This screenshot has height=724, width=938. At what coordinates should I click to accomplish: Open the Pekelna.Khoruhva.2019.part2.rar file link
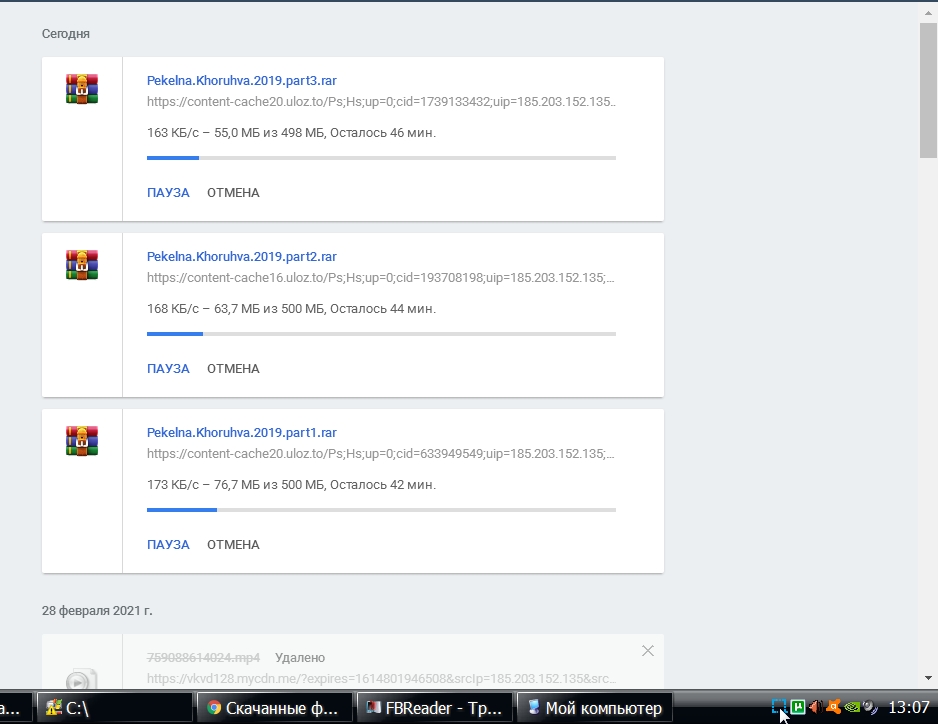[x=242, y=256]
